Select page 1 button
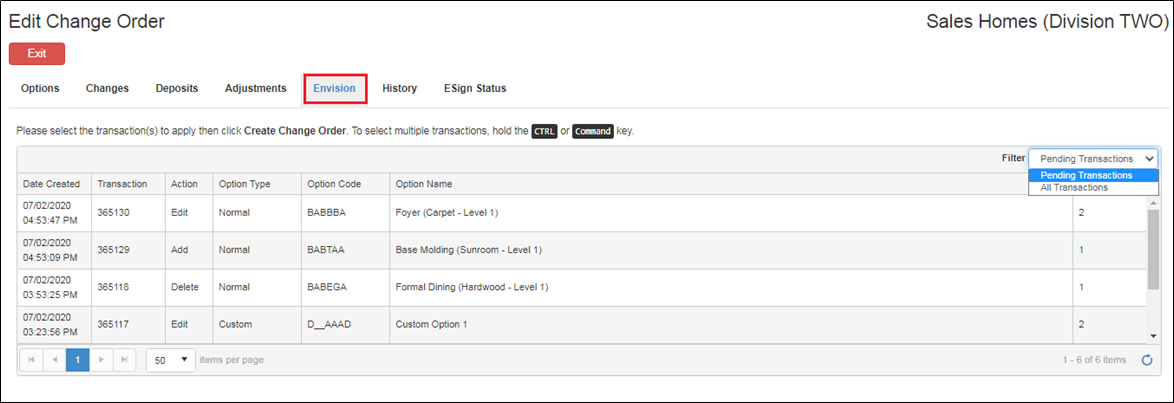 click(77, 360)
